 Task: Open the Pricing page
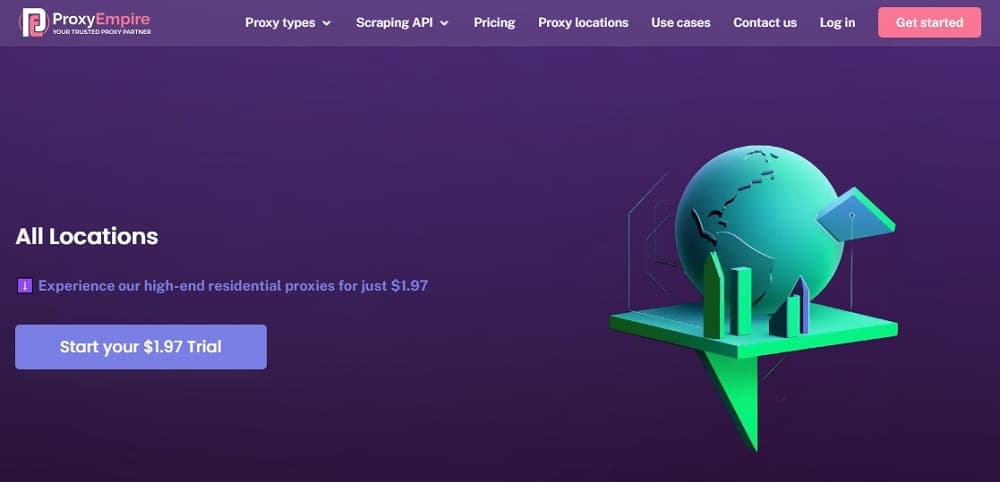tap(494, 22)
